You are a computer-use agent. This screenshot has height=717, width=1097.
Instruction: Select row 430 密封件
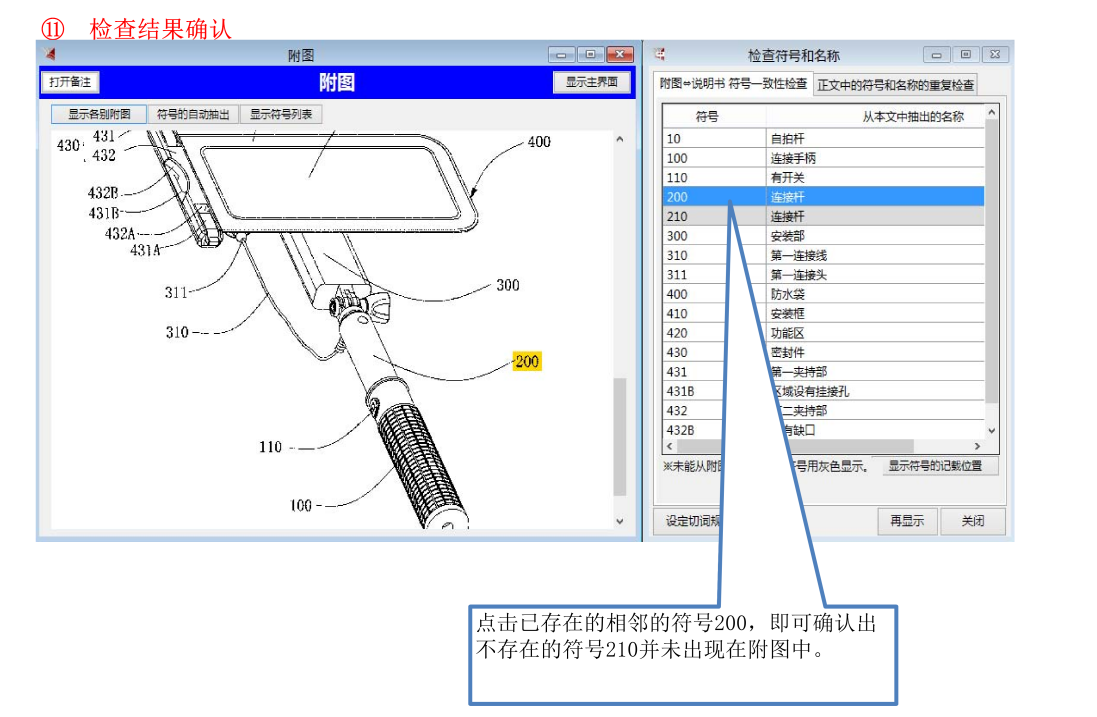(x=823, y=353)
